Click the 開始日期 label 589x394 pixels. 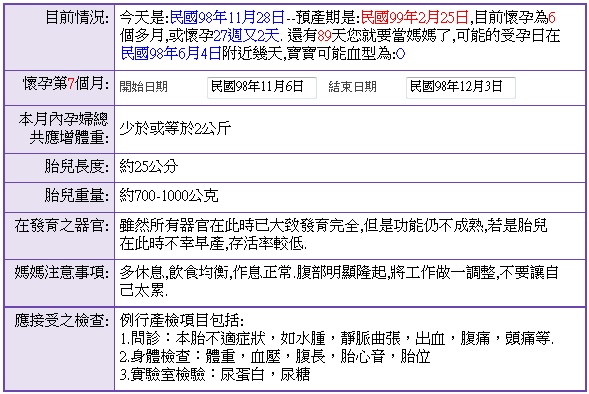(143, 87)
